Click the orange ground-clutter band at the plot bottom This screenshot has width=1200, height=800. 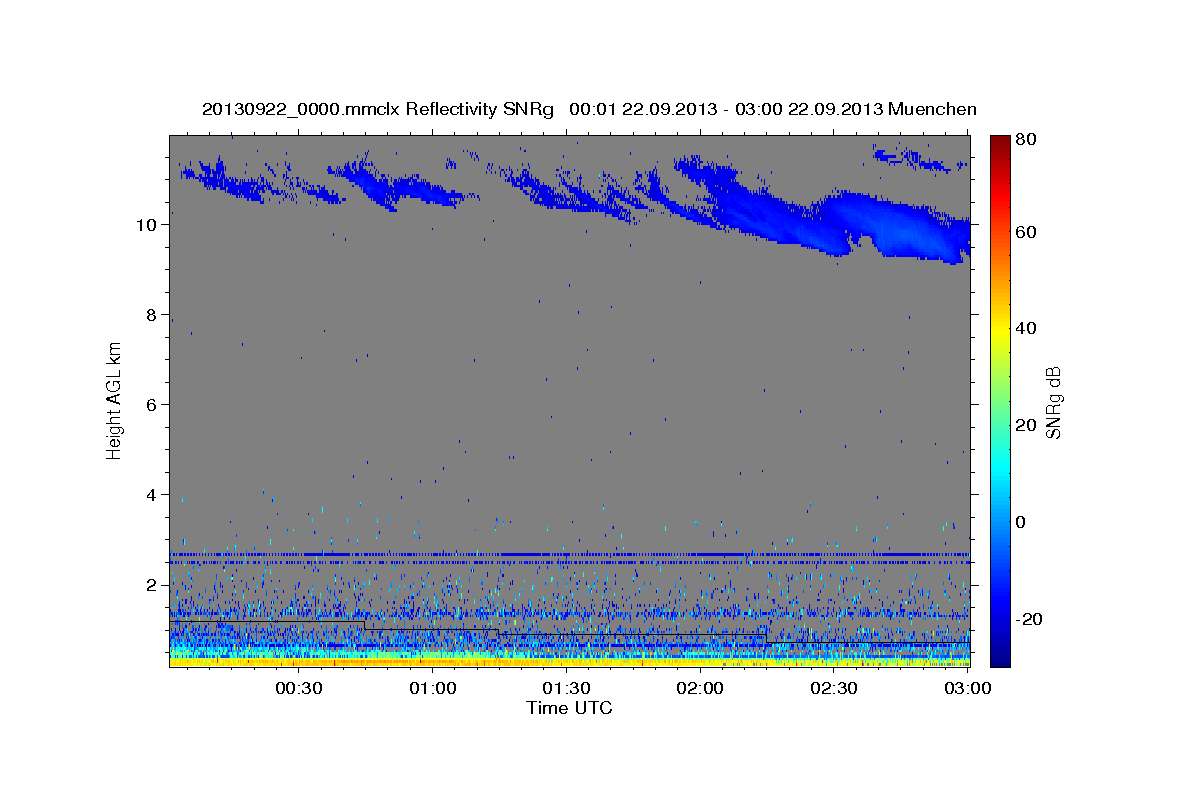click(569, 661)
